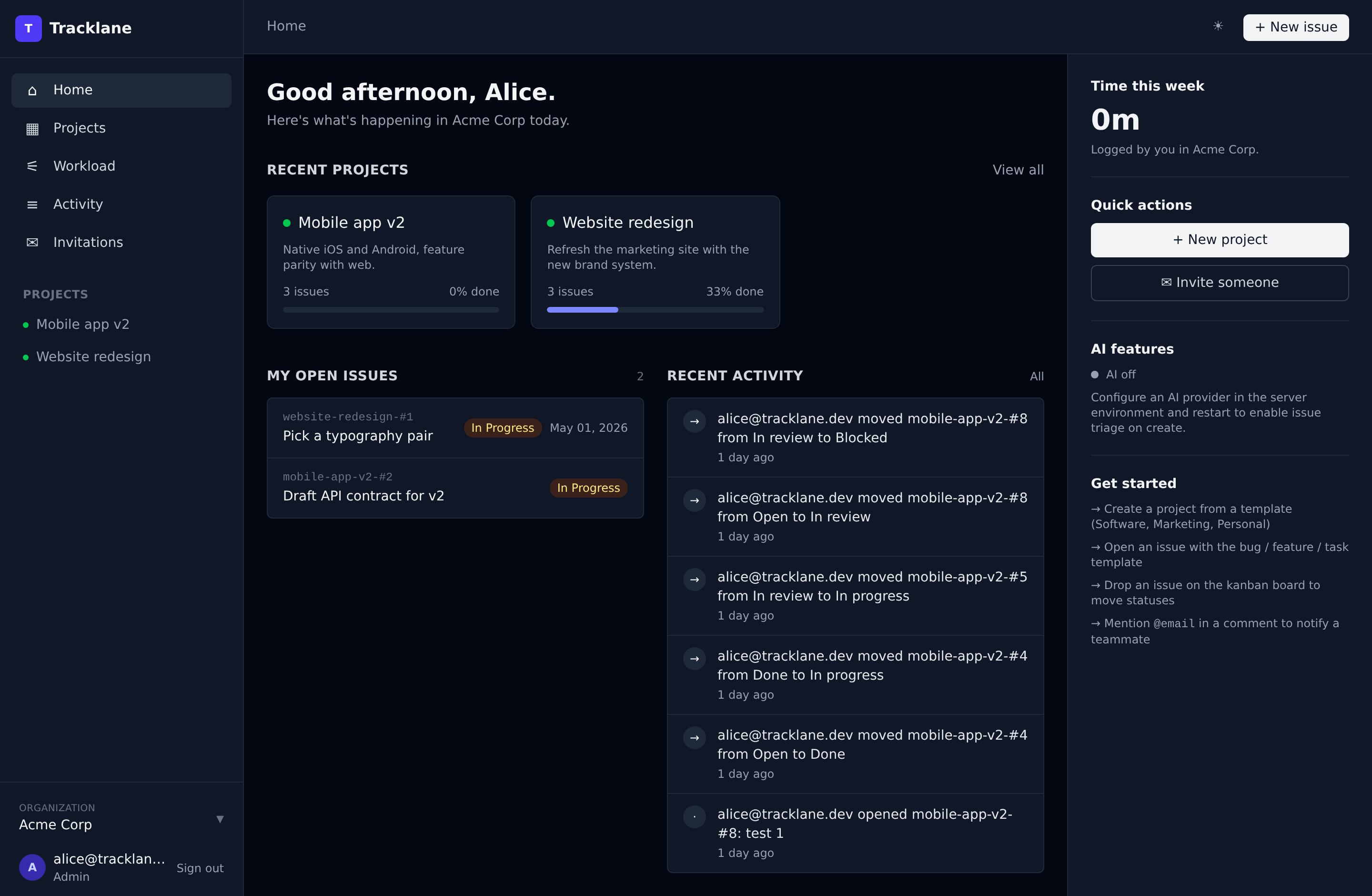This screenshot has height=896, width=1372.
Task: Click the Website redesign 33% progress bar
Action: [656, 310]
